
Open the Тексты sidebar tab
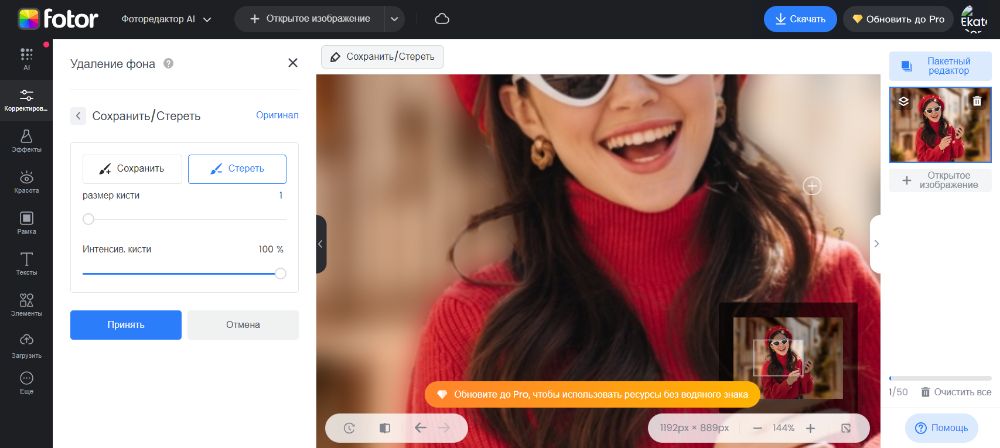click(x=26, y=264)
